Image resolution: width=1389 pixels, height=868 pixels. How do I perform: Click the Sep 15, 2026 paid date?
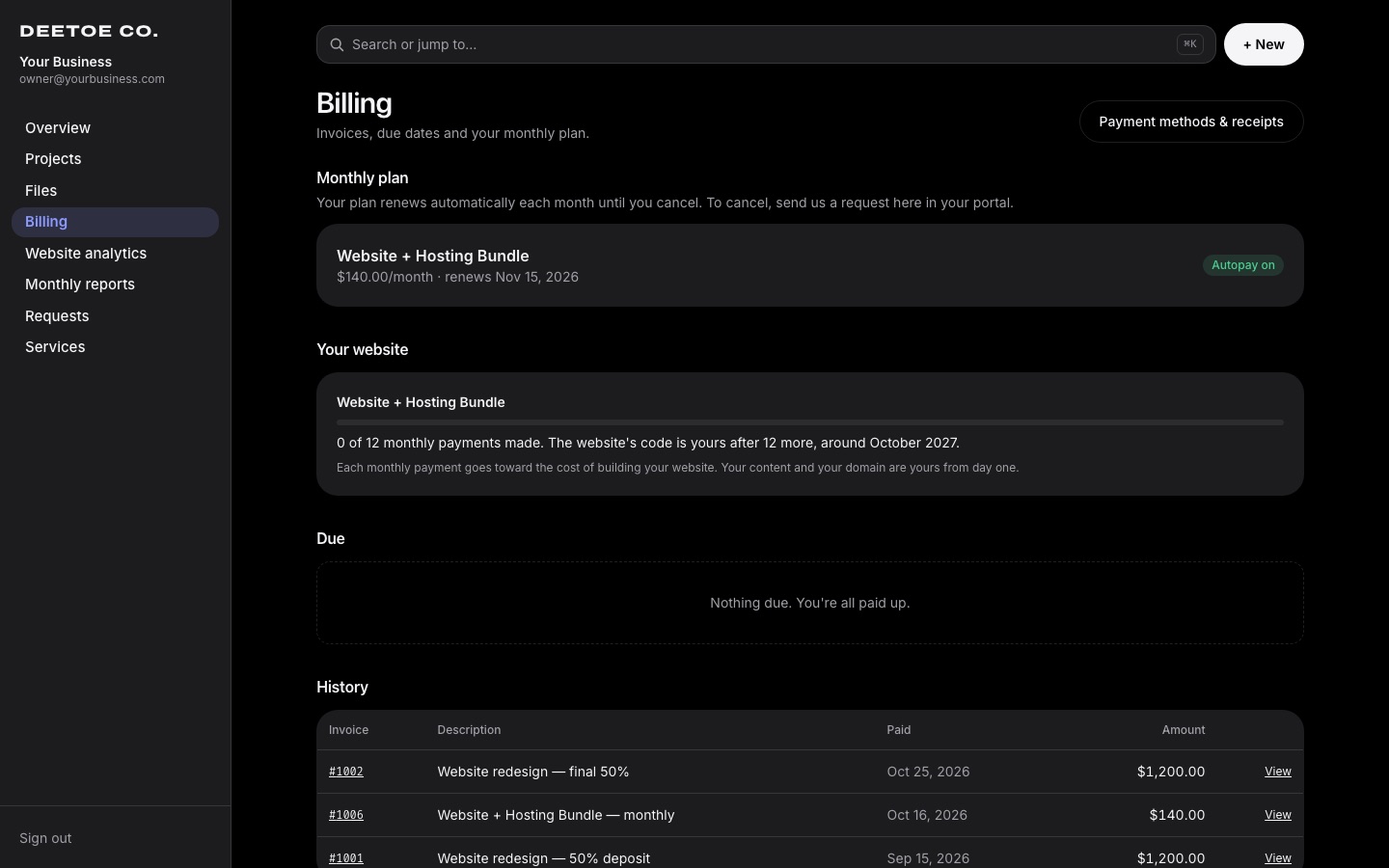(928, 858)
